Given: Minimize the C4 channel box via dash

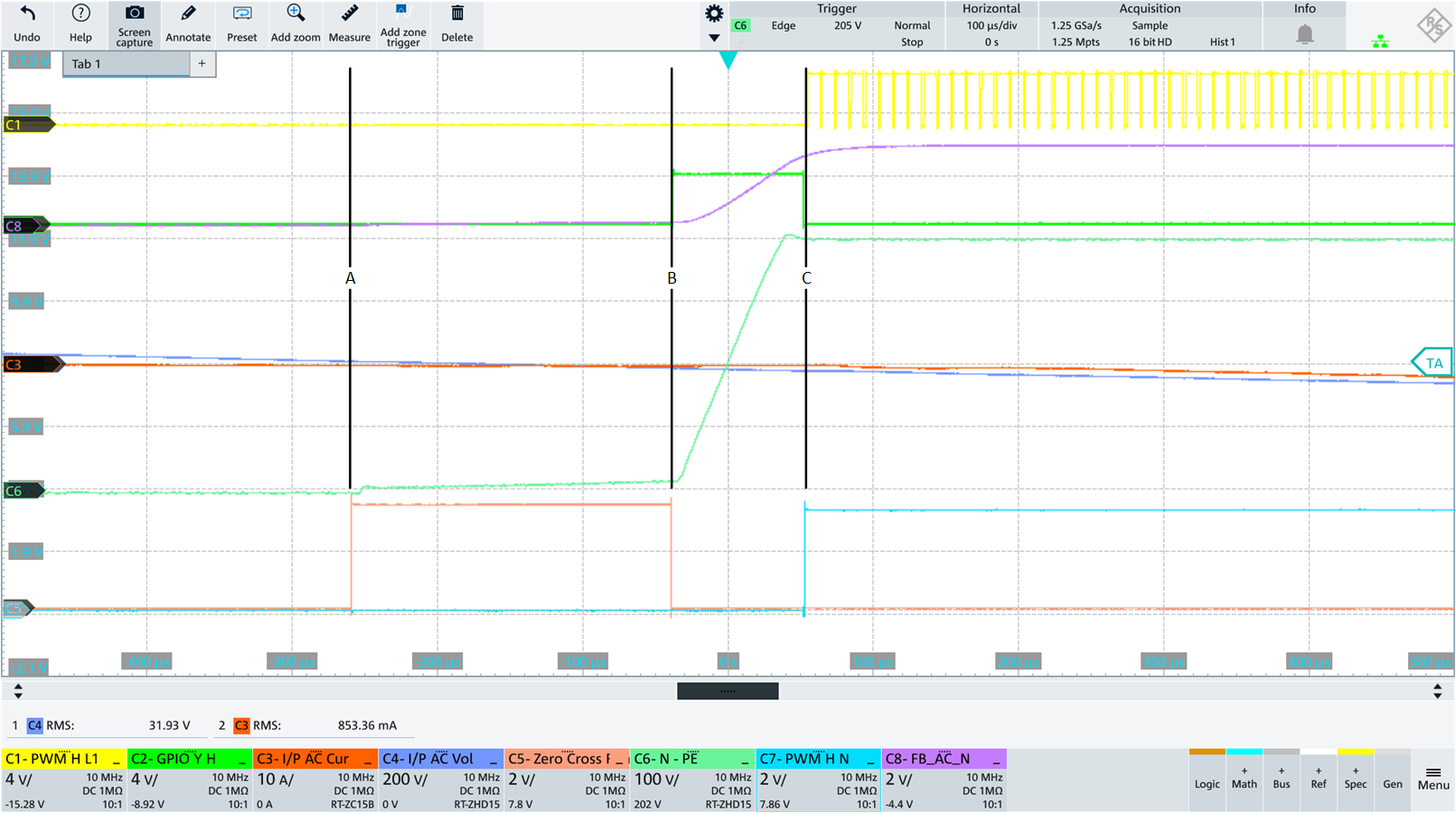Looking at the screenshot, I should (x=493, y=762).
